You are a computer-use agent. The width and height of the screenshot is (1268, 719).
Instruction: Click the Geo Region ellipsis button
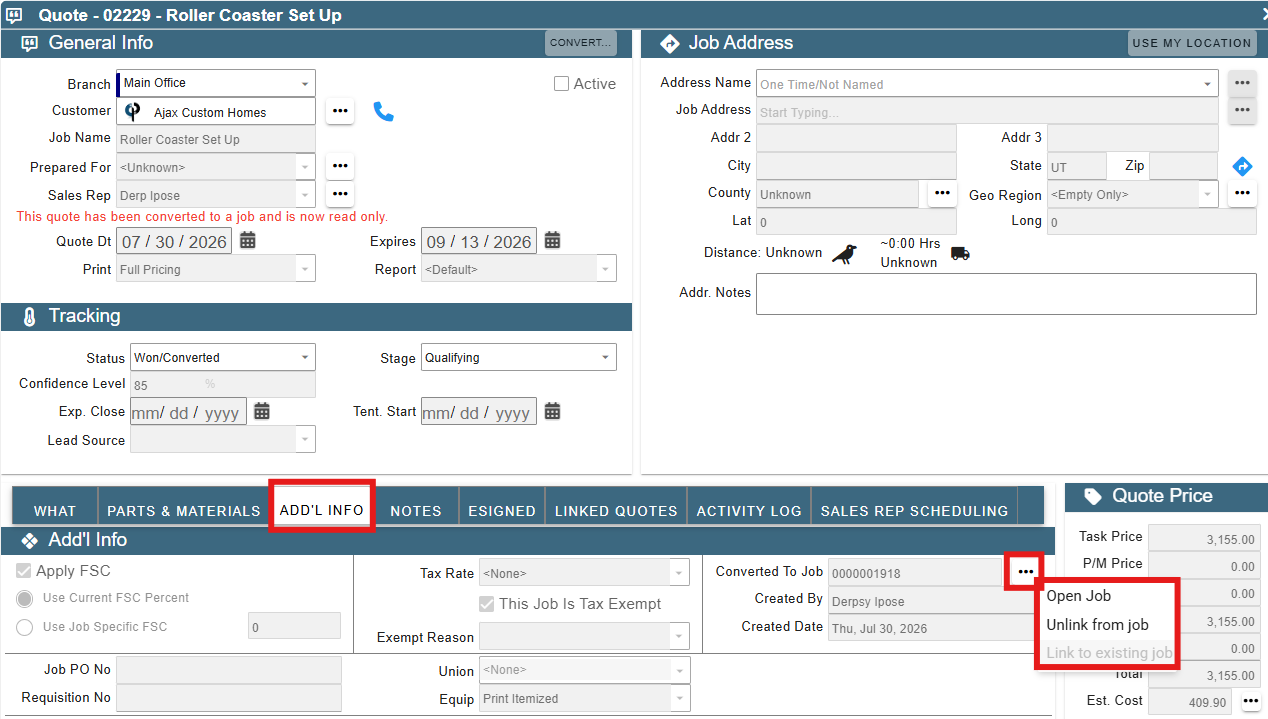[1242, 194]
